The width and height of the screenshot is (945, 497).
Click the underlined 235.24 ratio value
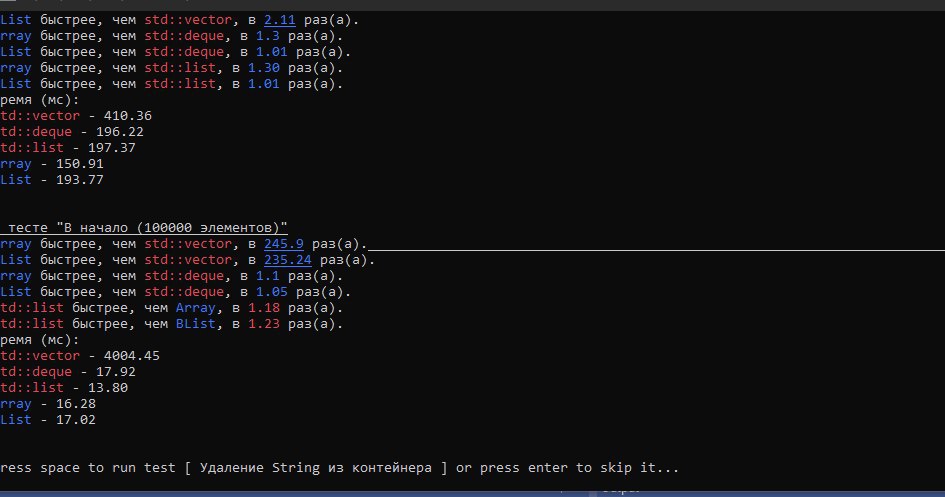288,260
